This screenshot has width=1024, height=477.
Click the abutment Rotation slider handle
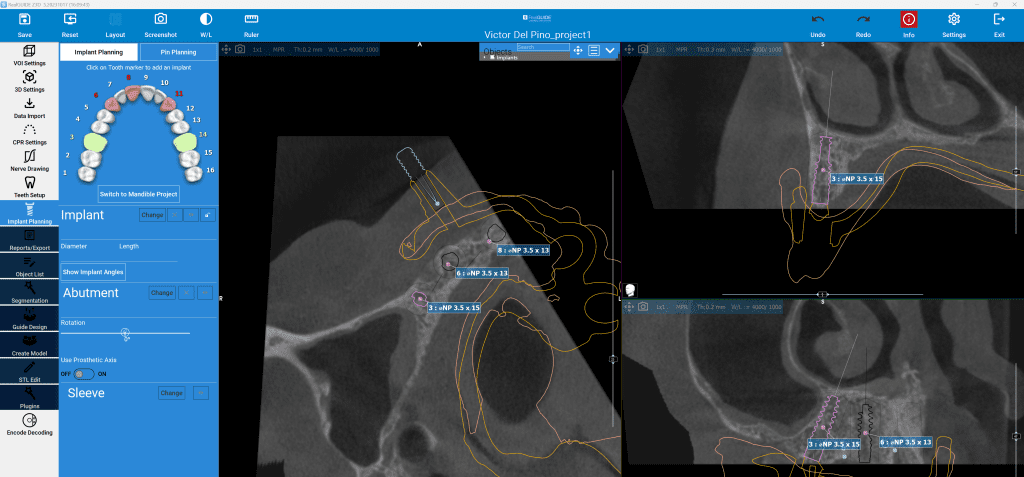[125, 332]
